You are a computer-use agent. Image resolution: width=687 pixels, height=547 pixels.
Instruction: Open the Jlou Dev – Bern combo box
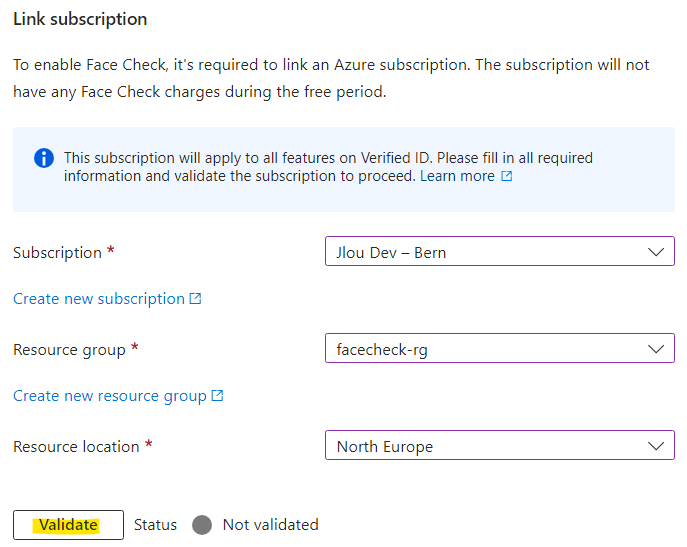[x=500, y=252]
